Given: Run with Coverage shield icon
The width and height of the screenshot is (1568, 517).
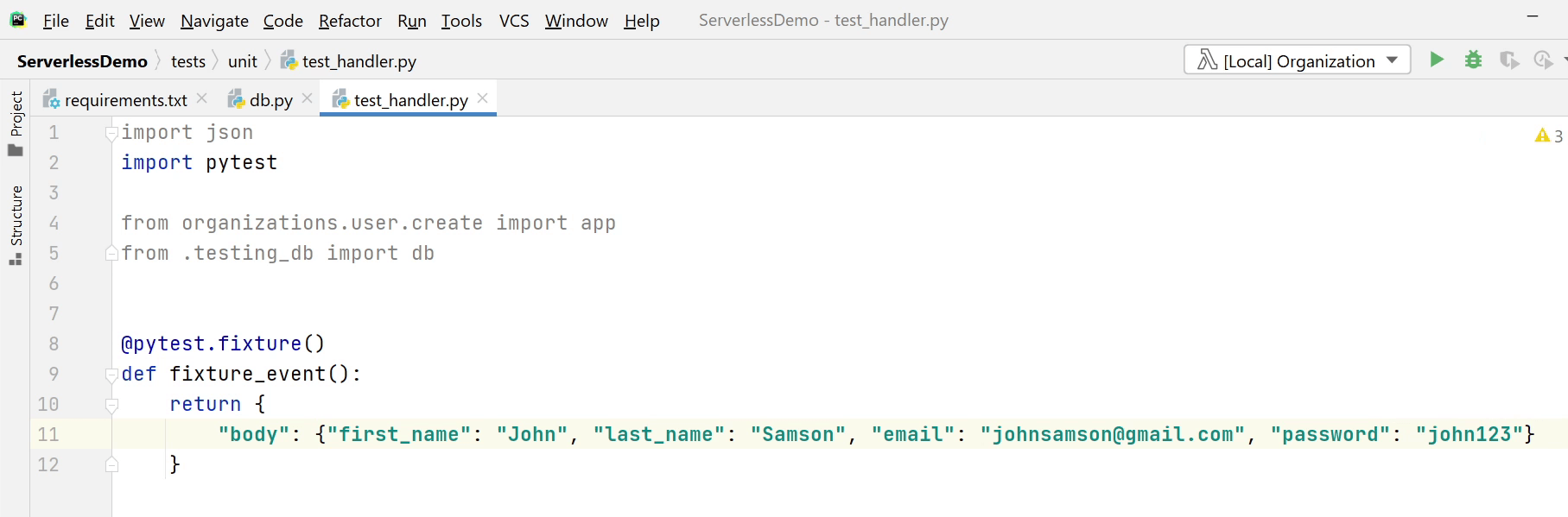Looking at the screenshot, I should coord(1508,60).
